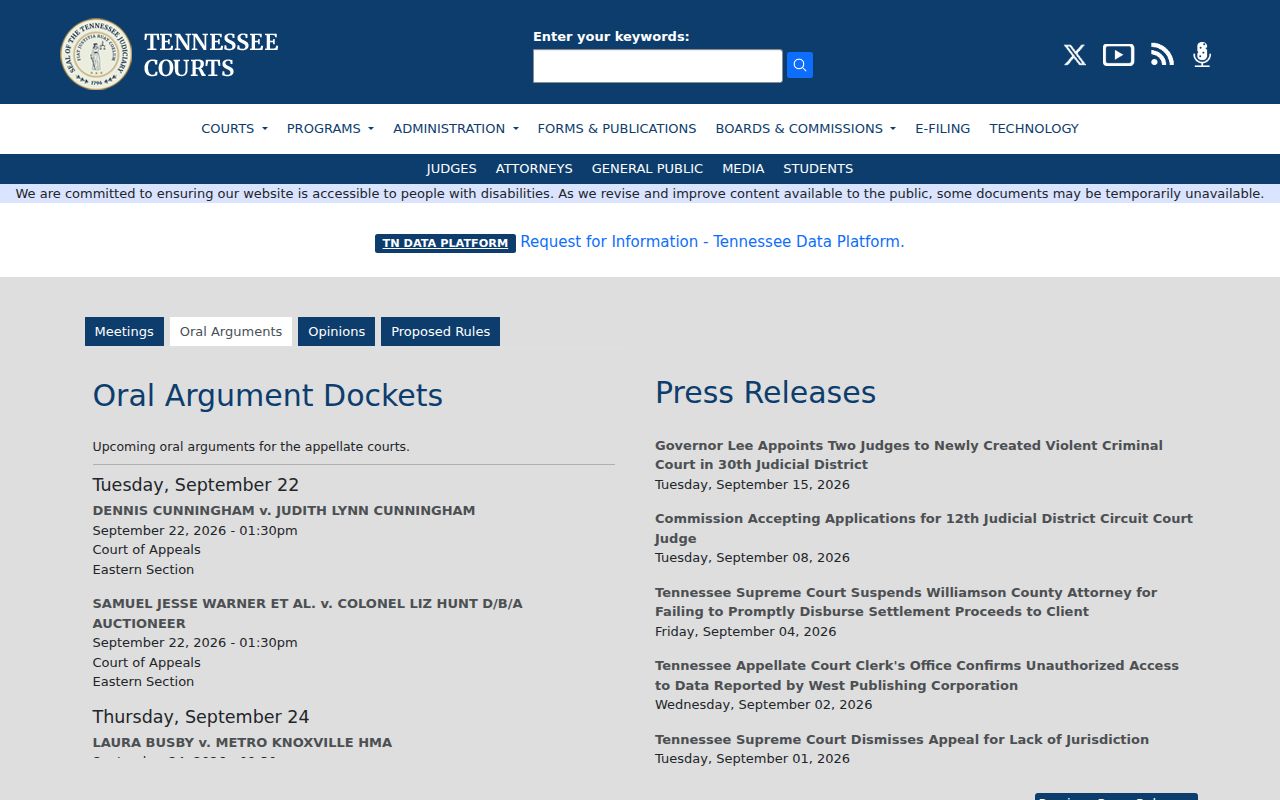Screen dimensions: 1280x800
Task: Click the TN Data Platform badge
Action: 445,243
